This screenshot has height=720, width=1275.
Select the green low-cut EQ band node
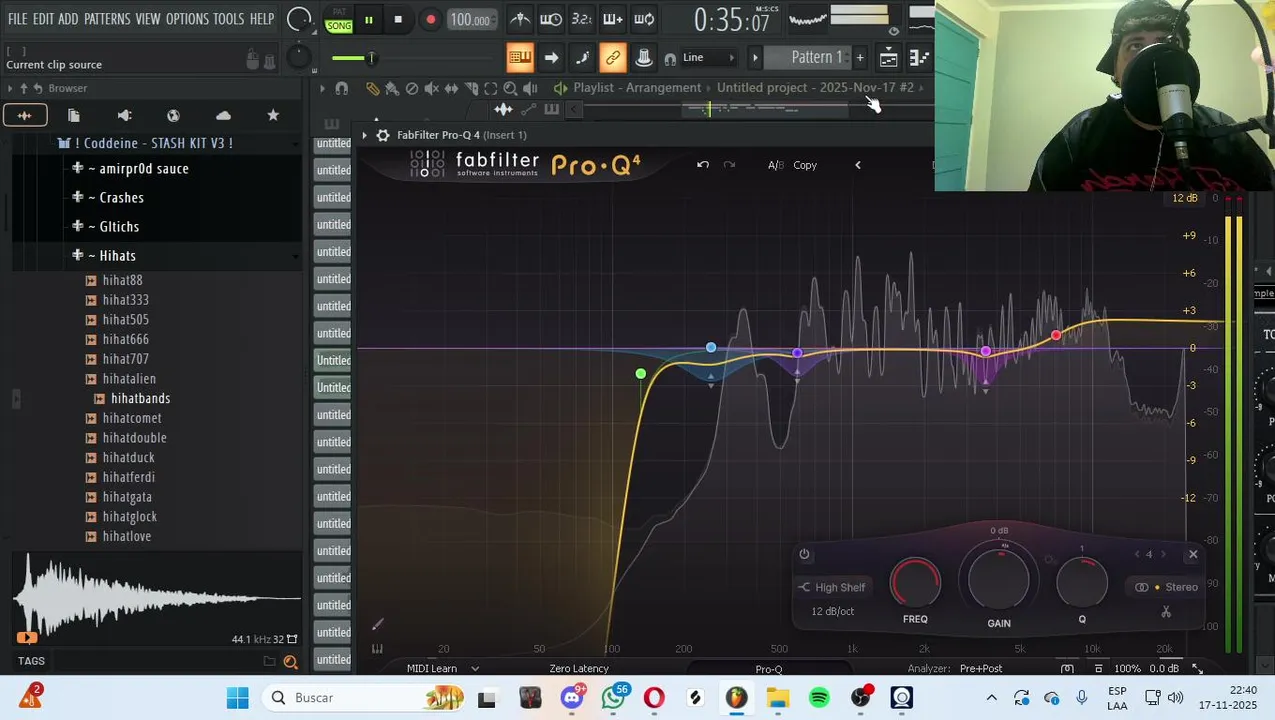[641, 374]
